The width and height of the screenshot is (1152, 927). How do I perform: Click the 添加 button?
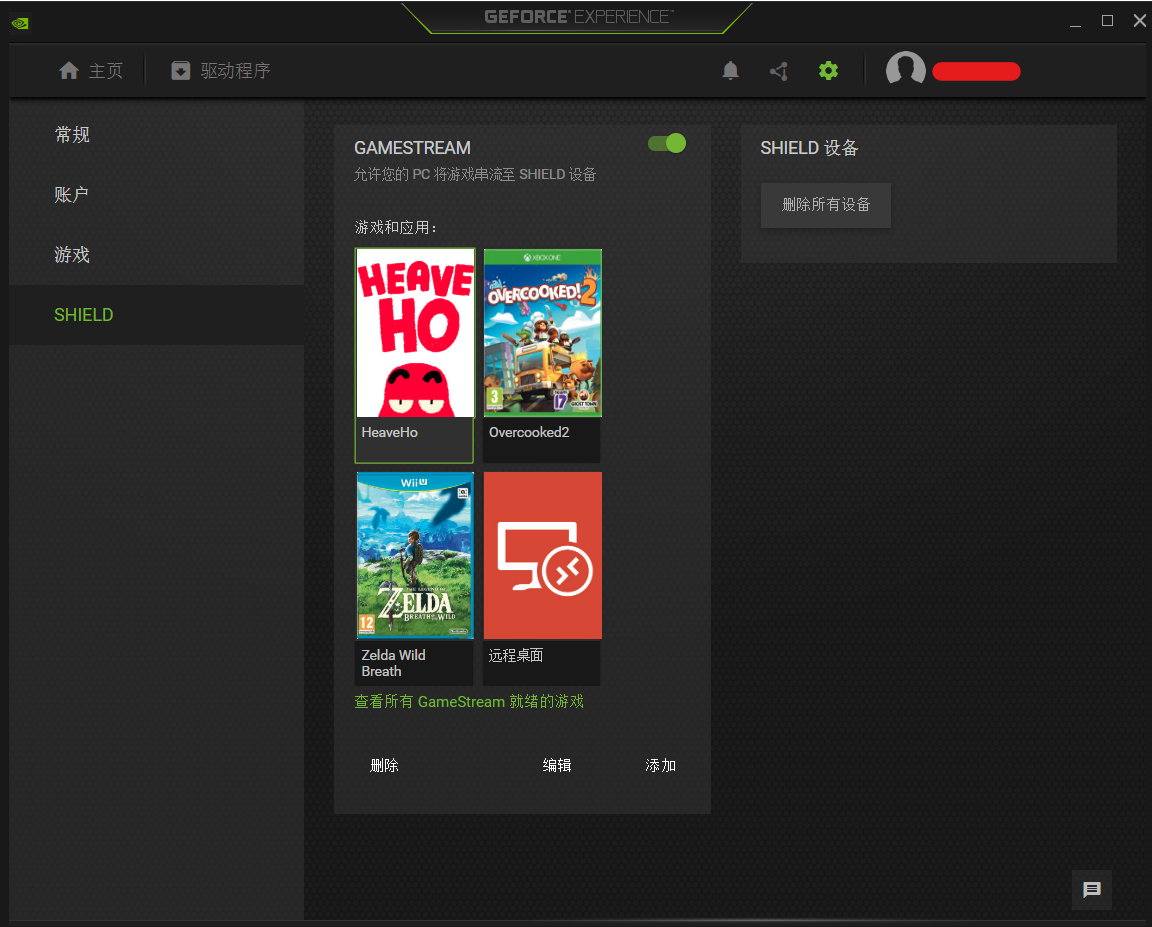coord(660,765)
